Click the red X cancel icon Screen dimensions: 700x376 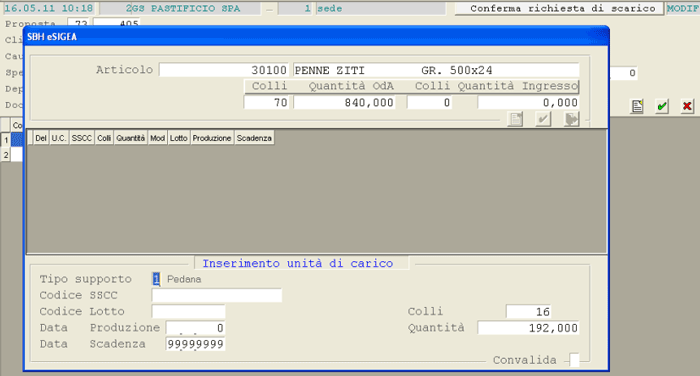[x=687, y=106]
